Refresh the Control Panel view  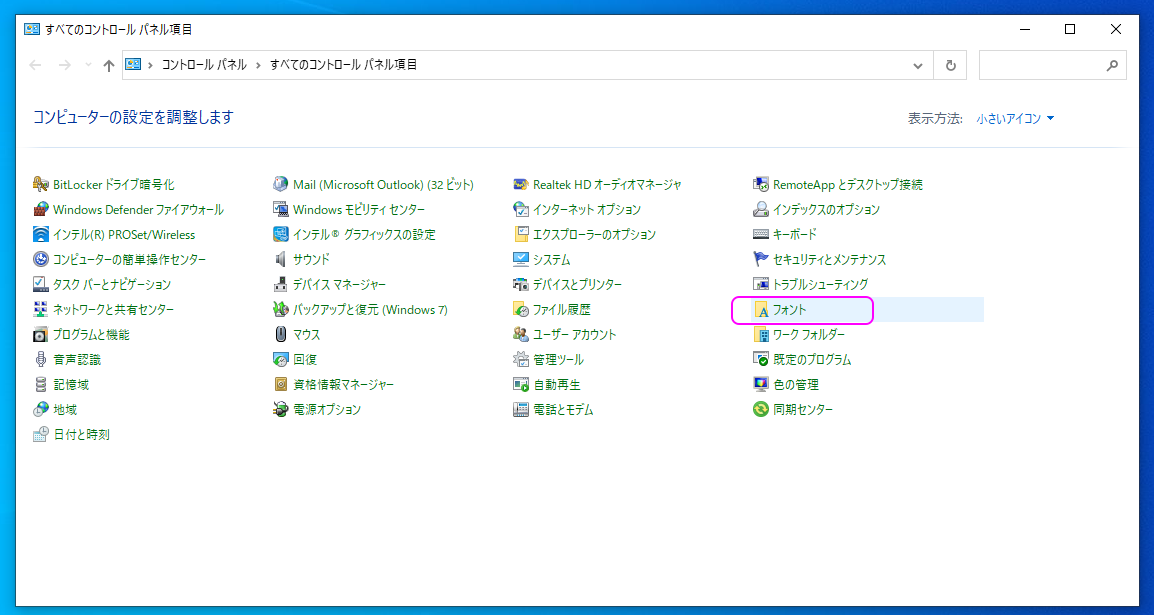click(950, 65)
